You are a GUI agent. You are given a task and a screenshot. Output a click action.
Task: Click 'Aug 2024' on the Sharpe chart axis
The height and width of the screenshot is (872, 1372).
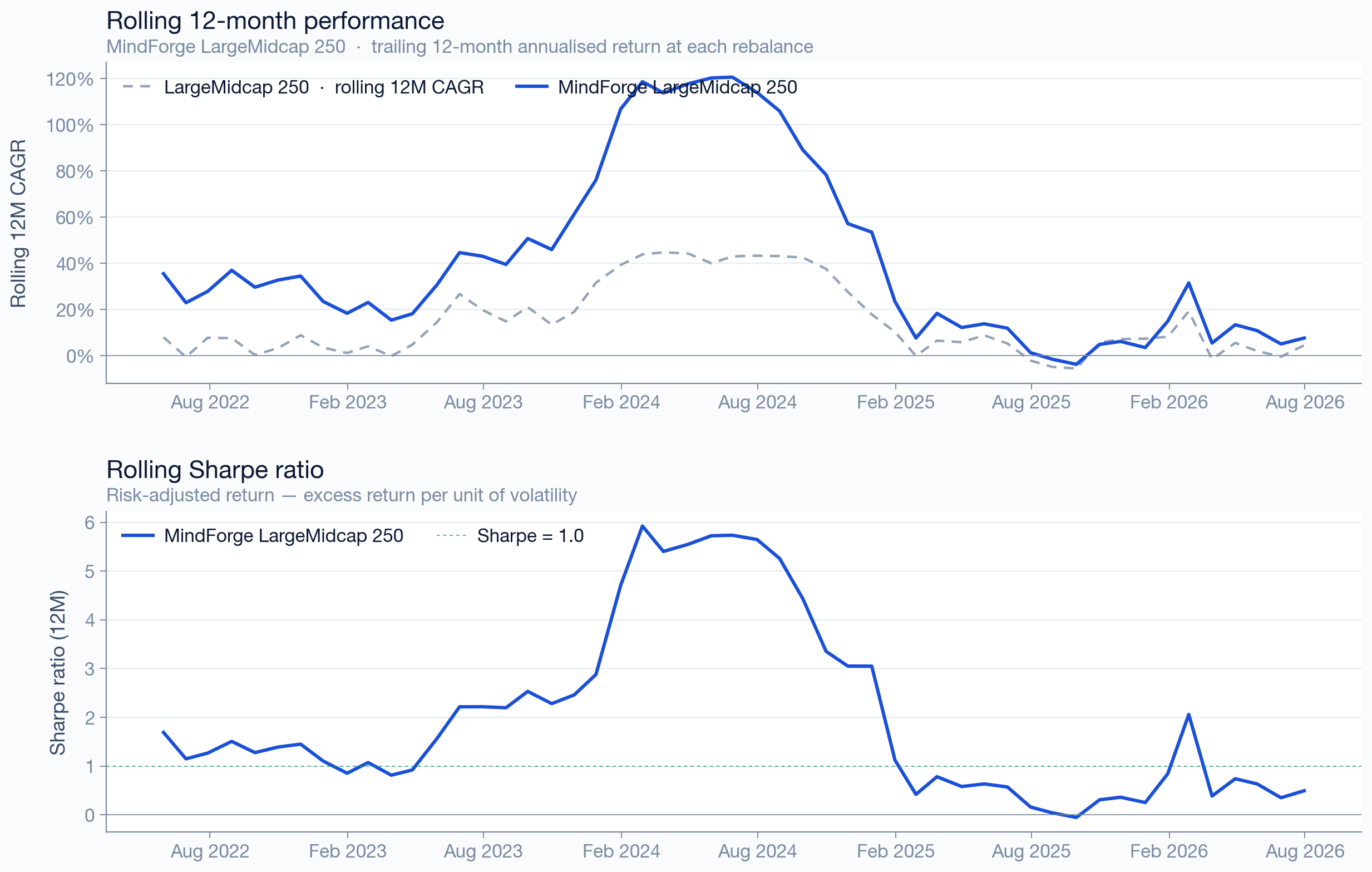click(x=757, y=851)
